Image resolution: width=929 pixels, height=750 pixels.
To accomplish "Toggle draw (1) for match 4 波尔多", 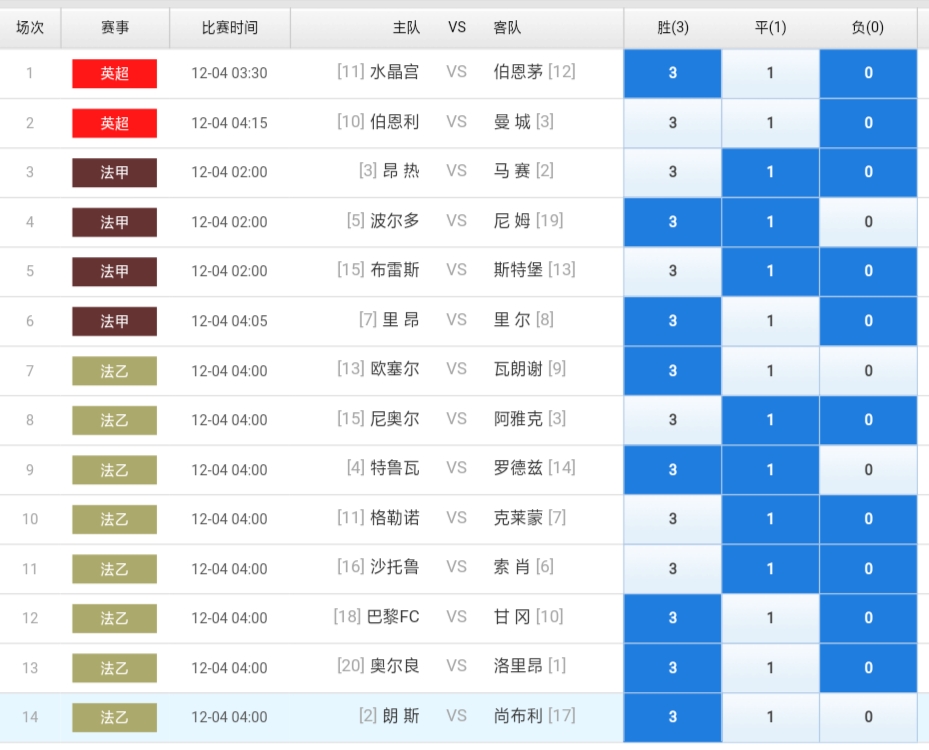I will (770, 222).
